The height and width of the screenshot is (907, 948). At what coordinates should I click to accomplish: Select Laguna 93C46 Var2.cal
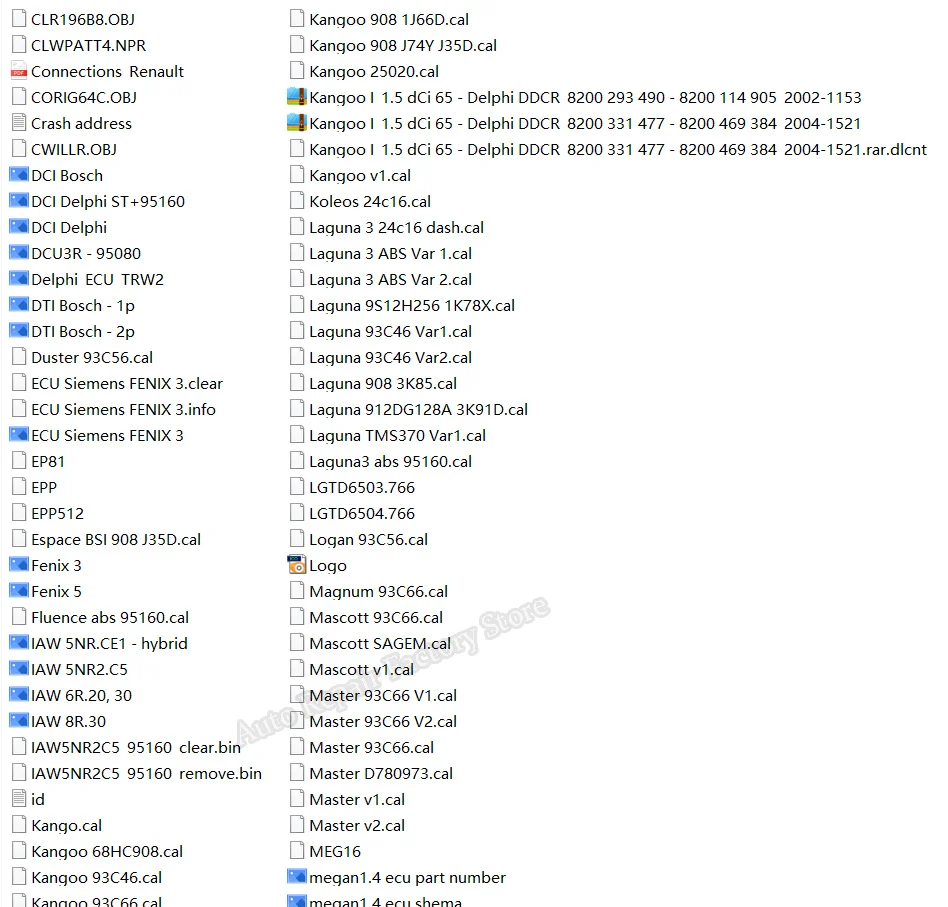(381, 357)
